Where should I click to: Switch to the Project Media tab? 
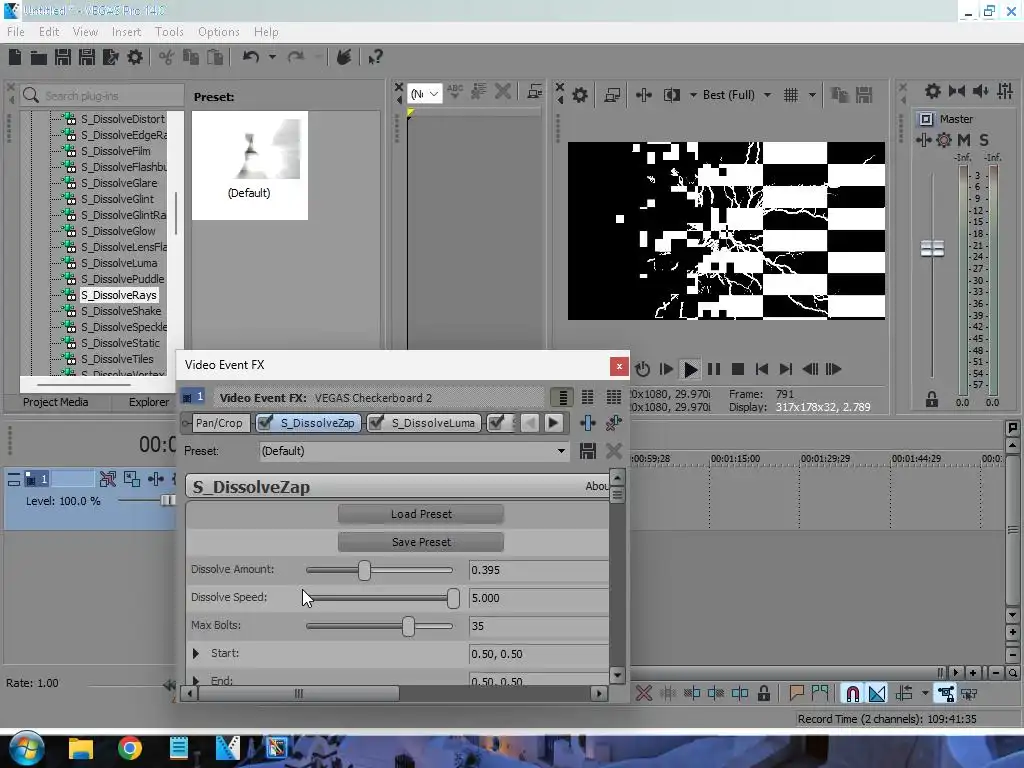point(56,402)
